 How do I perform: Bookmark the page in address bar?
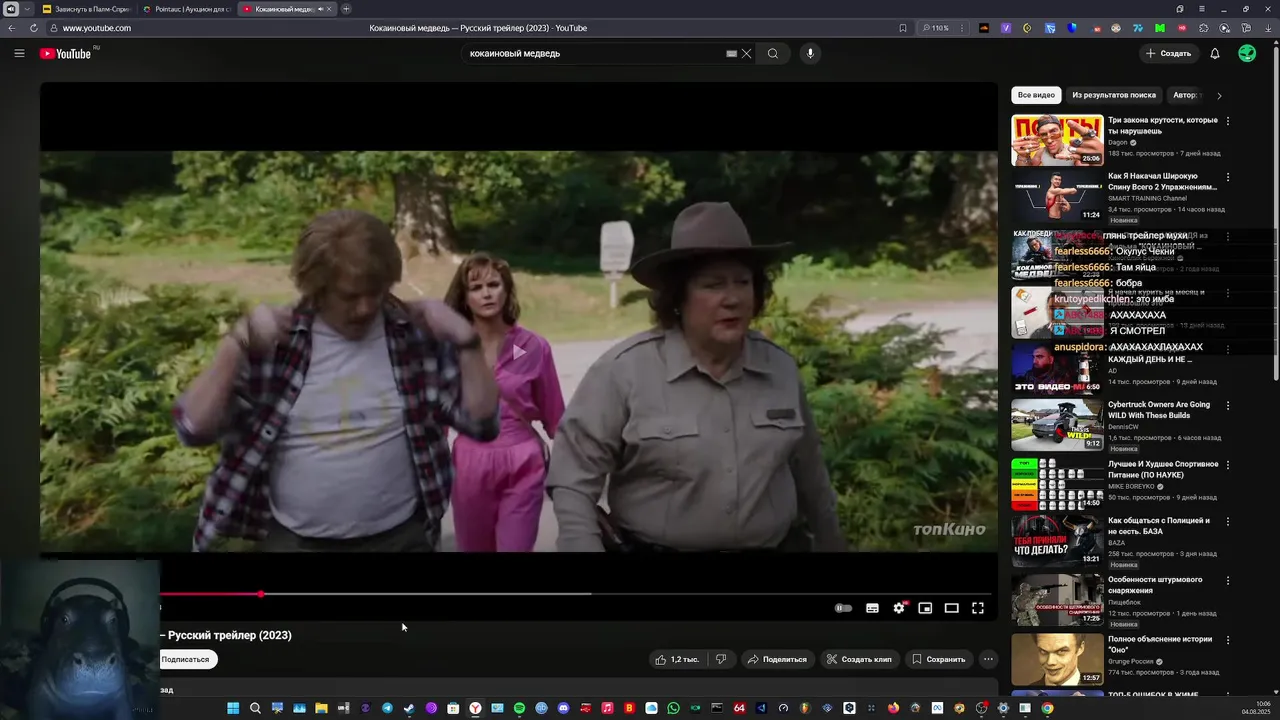pyautogui.click(x=903, y=28)
